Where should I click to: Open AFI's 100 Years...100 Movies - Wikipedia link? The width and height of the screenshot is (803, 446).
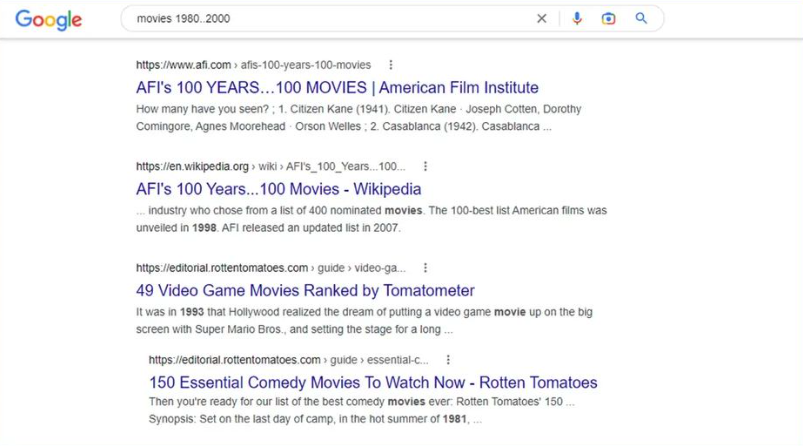click(279, 189)
